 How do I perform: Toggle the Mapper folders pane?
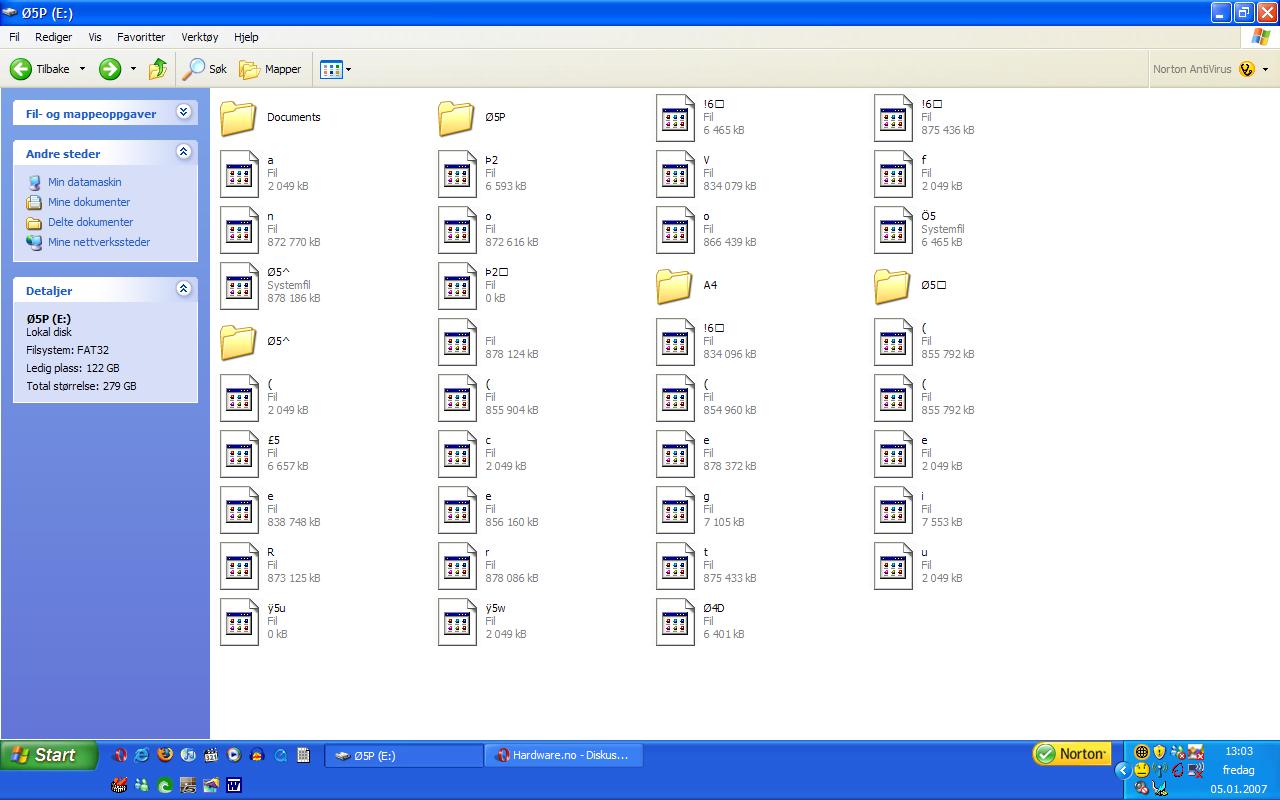click(x=270, y=69)
